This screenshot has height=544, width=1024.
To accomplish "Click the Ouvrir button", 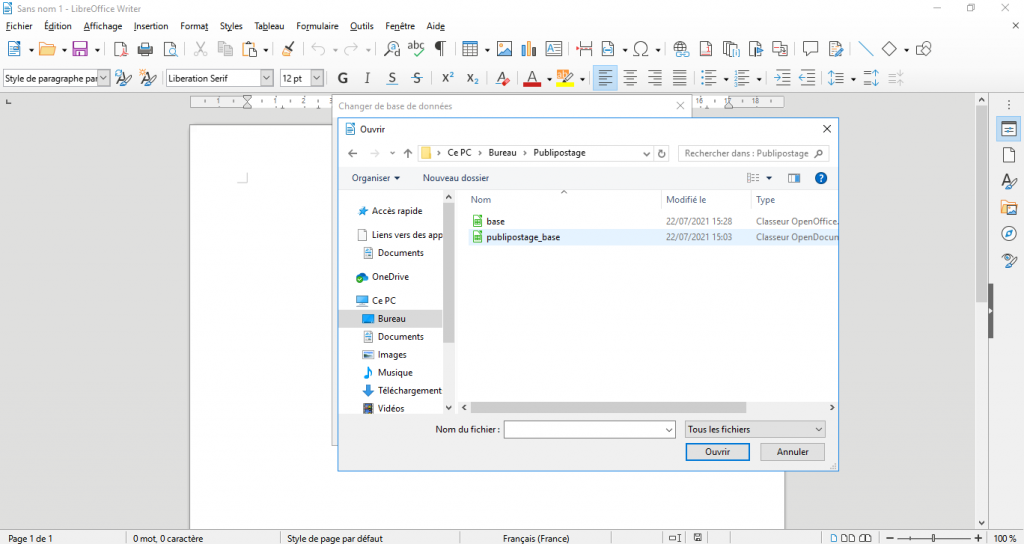I will 718,452.
